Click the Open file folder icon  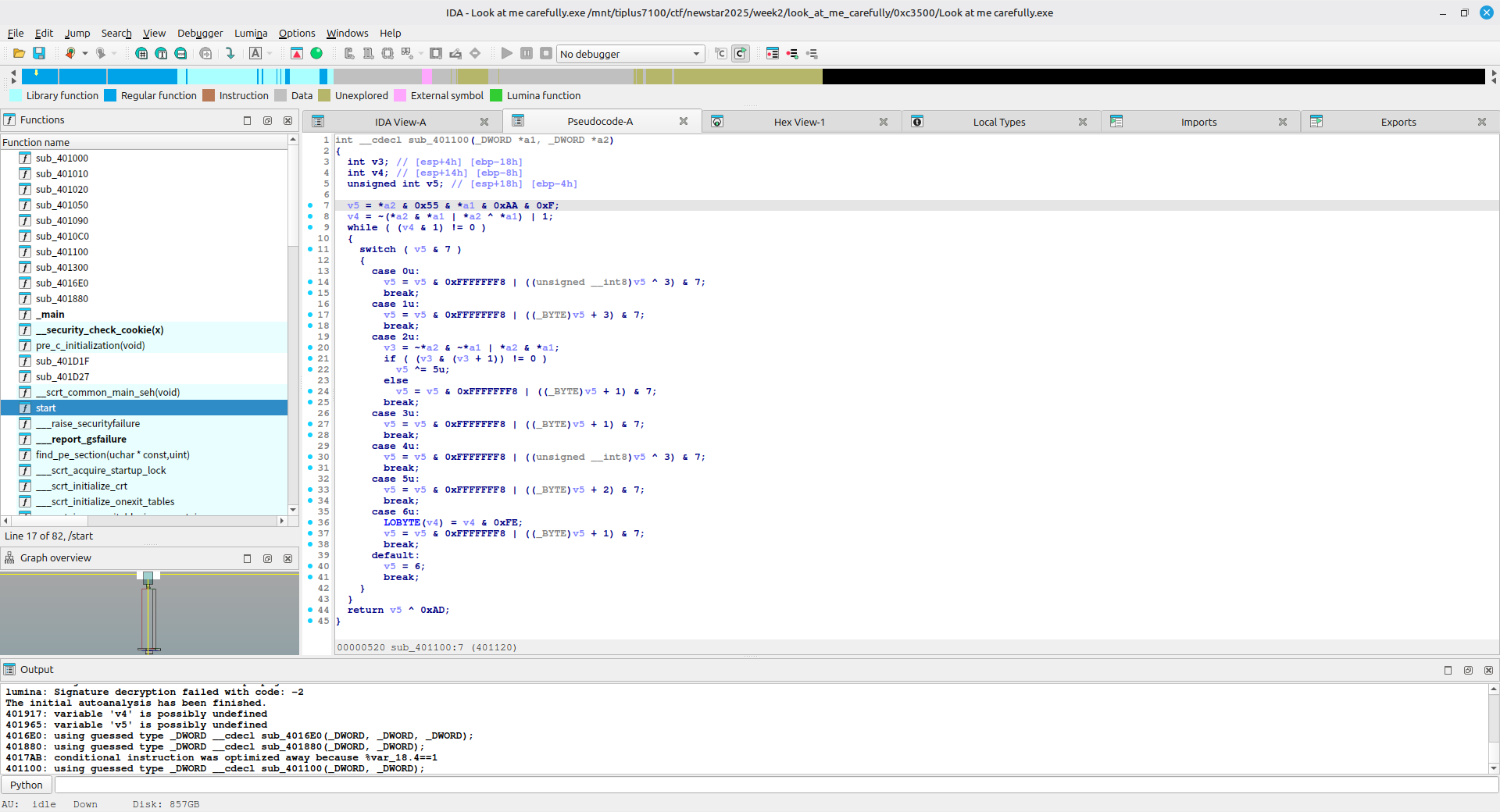[19, 53]
